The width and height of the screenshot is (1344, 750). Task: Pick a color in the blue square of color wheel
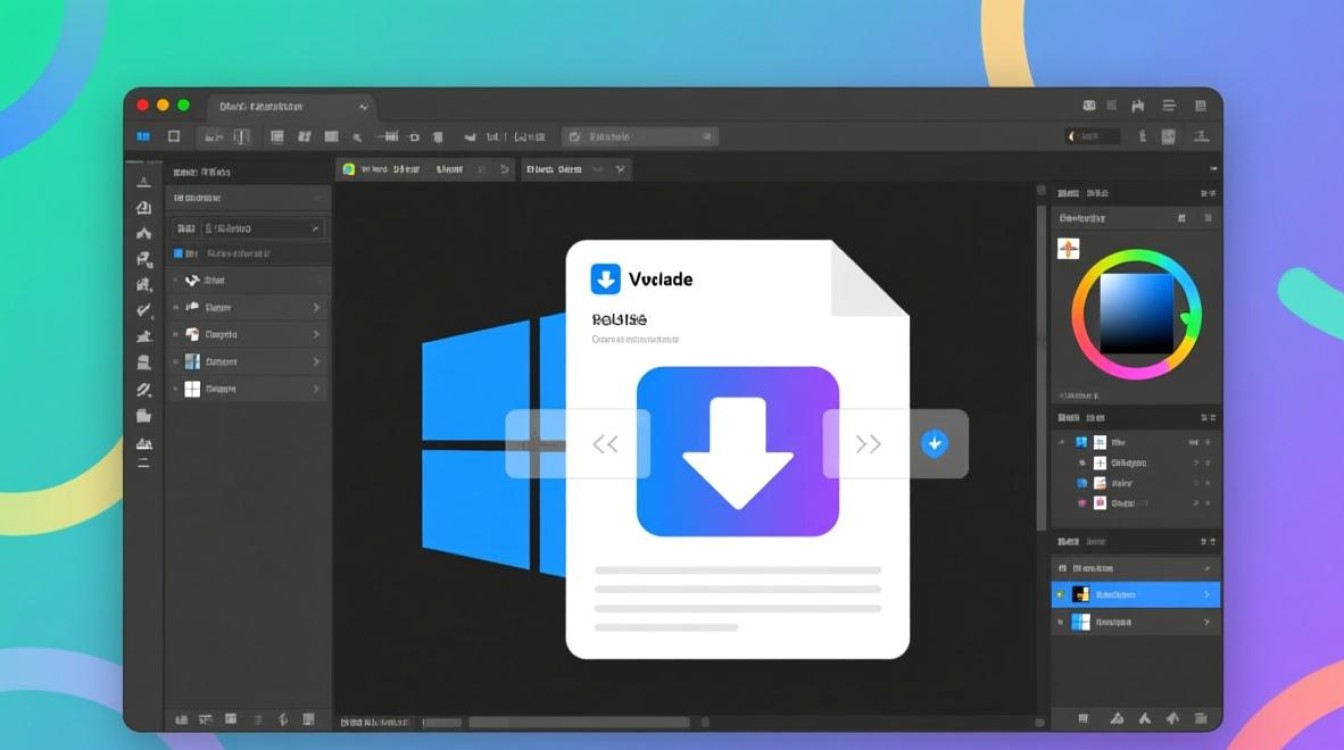coord(1136,314)
